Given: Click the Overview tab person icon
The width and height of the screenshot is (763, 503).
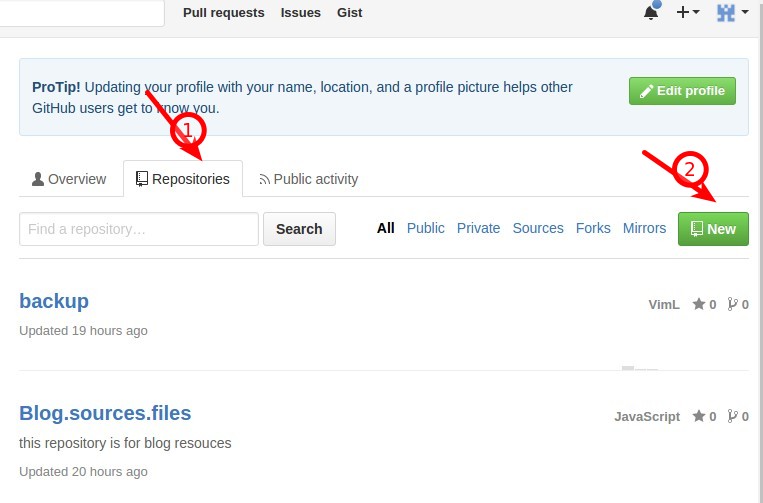Looking at the screenshot, I should click(x=37, y=179).
